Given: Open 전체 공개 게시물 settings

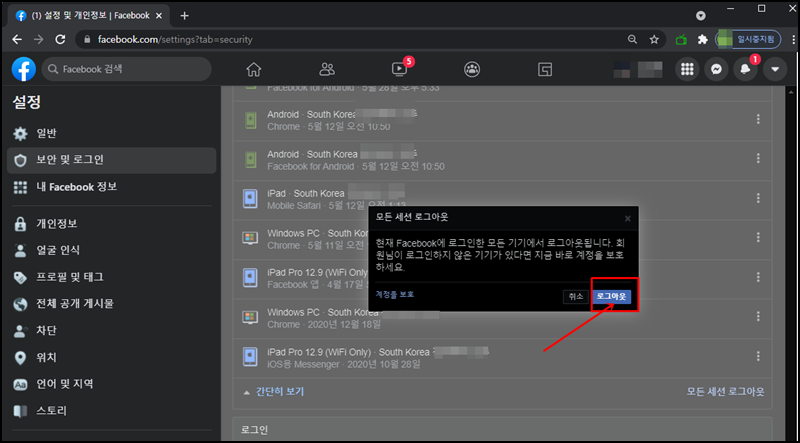Looking at the screenshot, I should 112,304.
